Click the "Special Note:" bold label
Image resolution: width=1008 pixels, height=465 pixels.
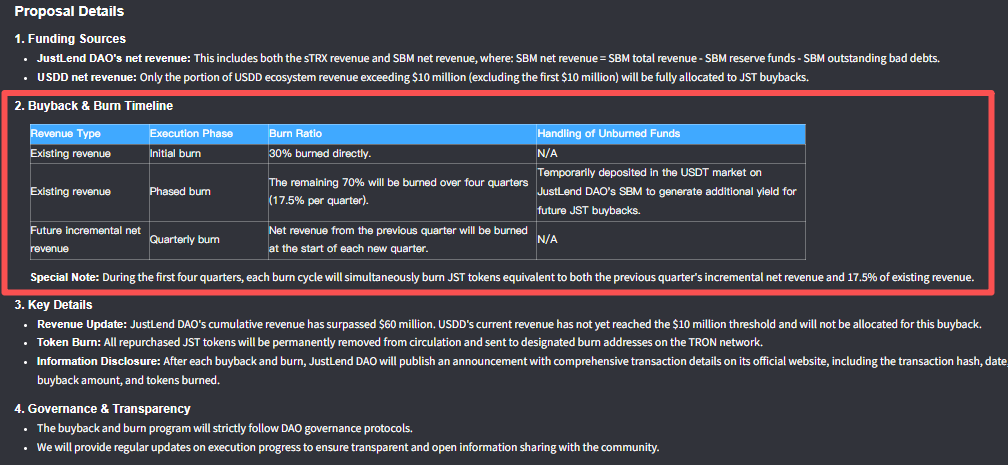click(64, 277)
